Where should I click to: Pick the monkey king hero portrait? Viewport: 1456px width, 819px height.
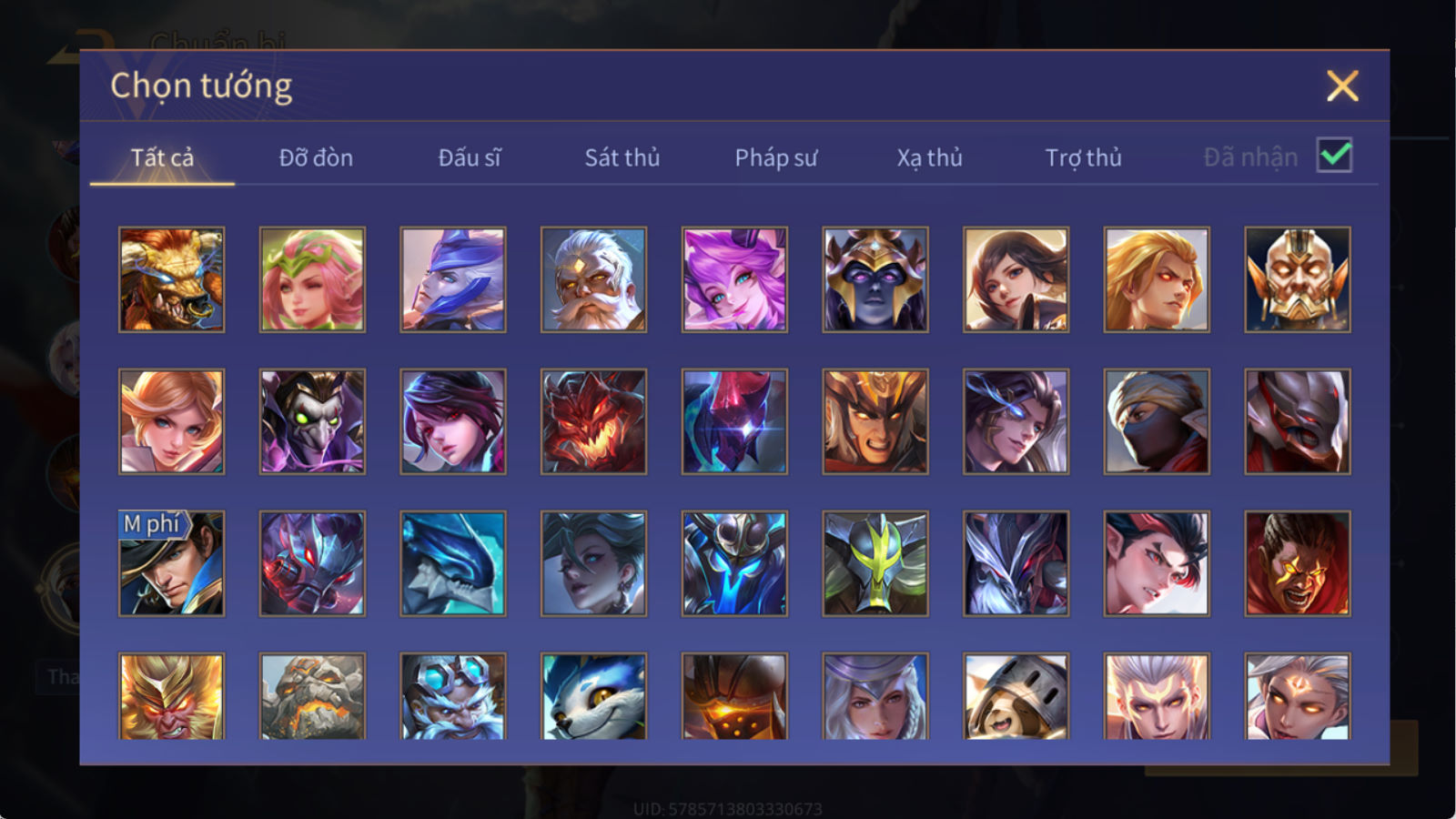coord(172,696)
